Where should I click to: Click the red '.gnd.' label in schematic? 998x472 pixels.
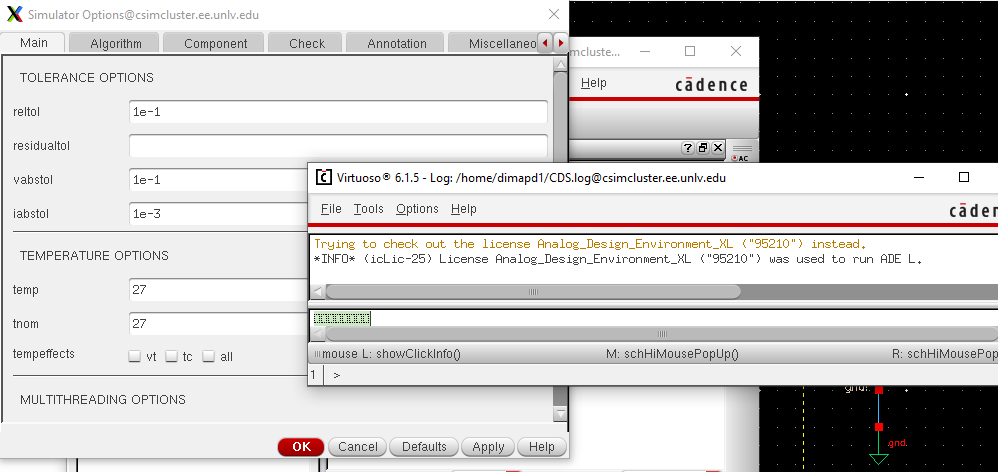pos(897,443)
